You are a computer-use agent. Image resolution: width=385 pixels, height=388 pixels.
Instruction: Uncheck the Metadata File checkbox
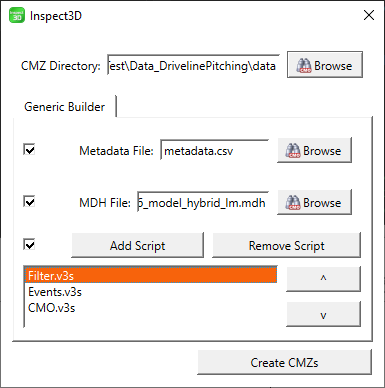click(x=29, y=150)
